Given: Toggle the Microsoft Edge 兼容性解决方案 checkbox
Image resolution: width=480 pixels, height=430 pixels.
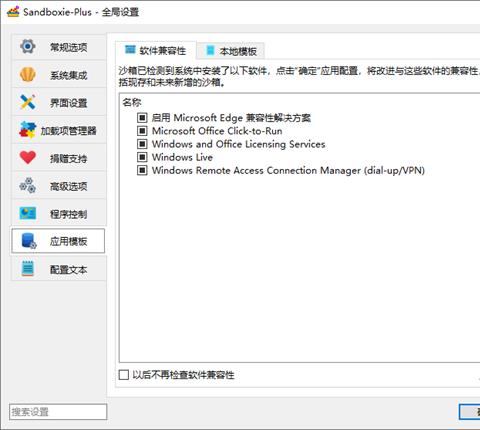Looking at the screenshot, I should pos(142,117).
